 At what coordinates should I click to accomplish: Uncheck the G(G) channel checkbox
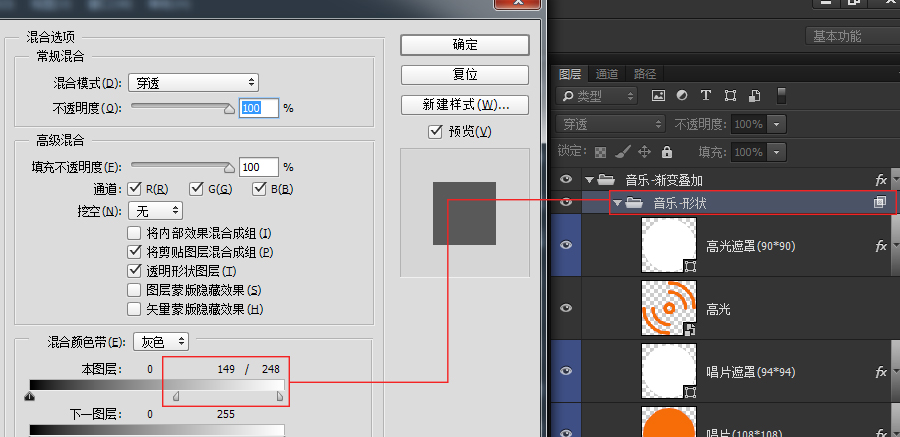coord(197,188)
